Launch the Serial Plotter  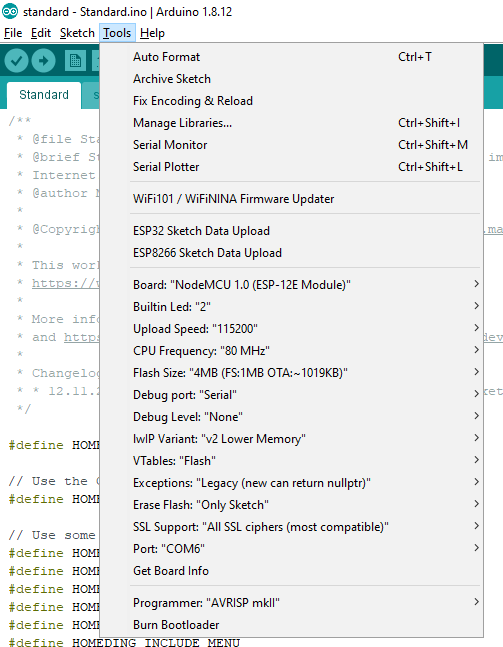click(291, 167)
